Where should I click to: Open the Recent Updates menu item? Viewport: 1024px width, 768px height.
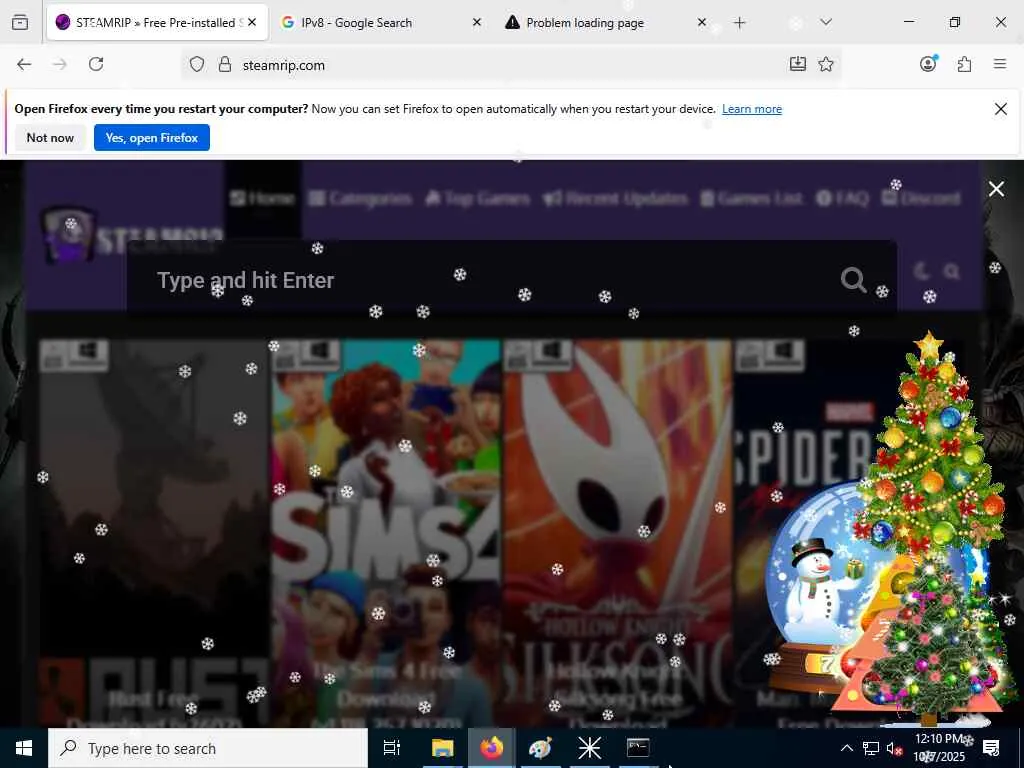click(615, 198)
